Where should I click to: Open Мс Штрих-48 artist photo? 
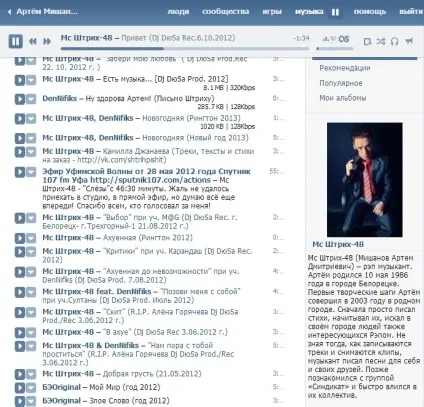tap(365, 180)
